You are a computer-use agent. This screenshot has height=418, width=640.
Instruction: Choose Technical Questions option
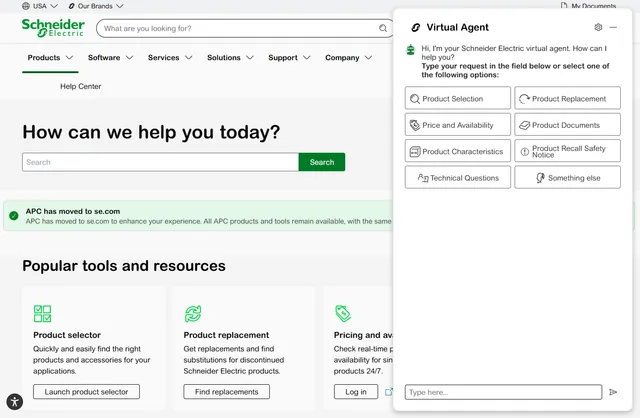tap(458, 177)
